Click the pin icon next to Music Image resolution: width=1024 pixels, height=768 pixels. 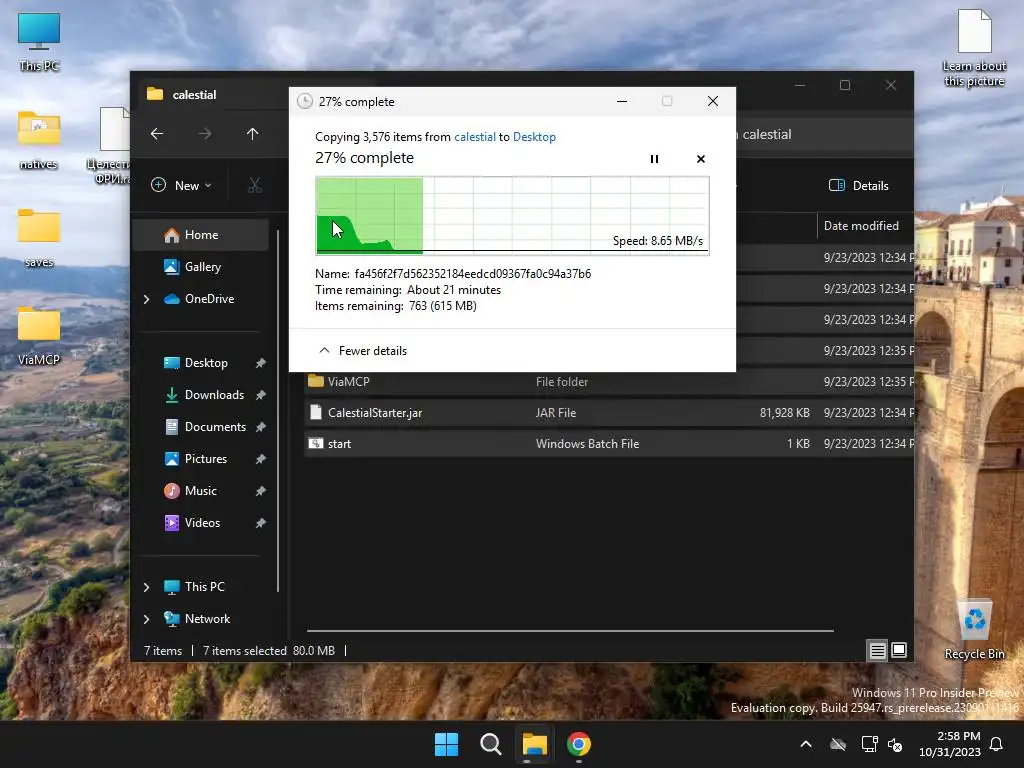[x=261, y=491]
